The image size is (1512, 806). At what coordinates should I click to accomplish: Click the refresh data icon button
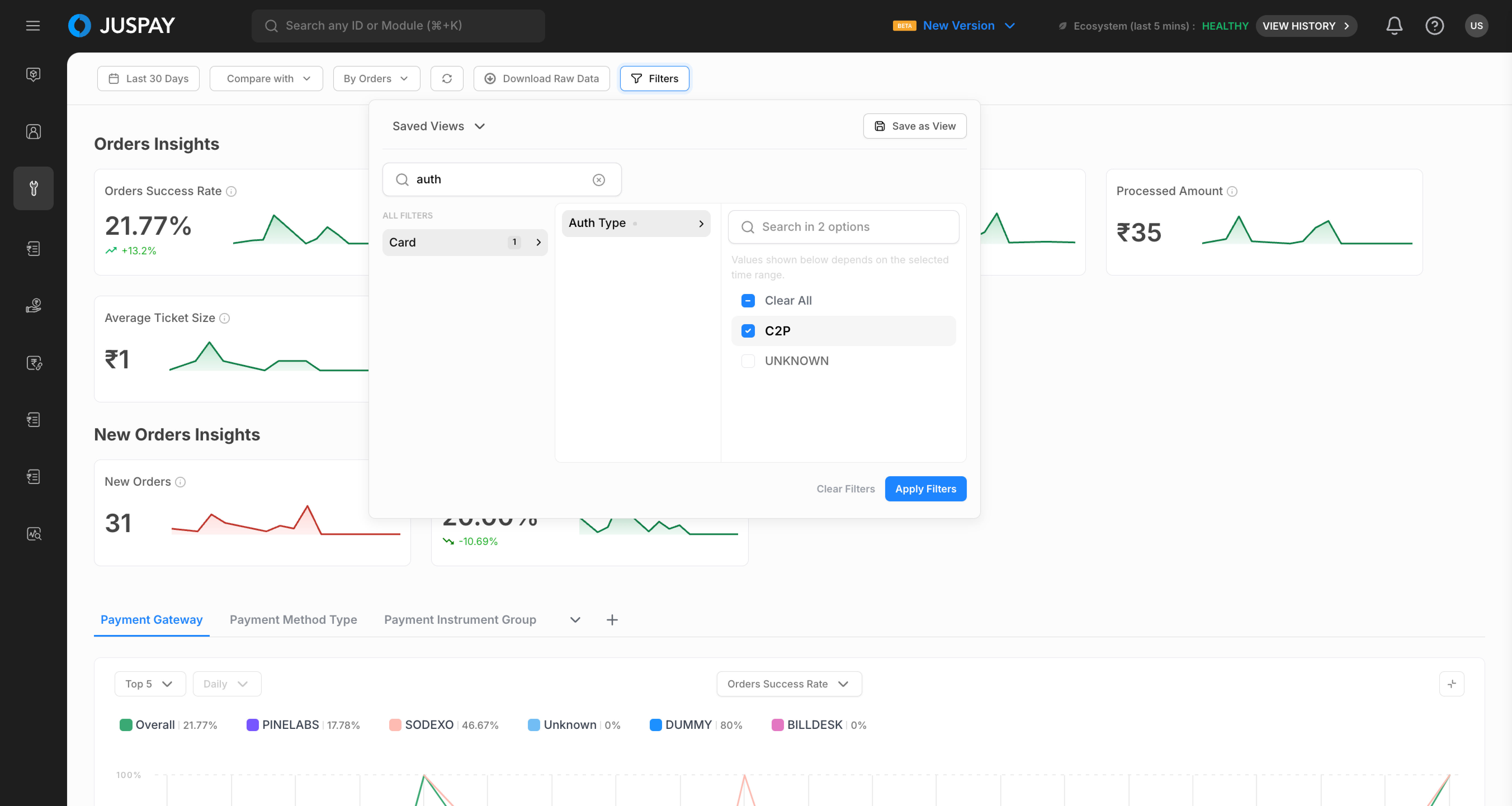click(447, 79)
